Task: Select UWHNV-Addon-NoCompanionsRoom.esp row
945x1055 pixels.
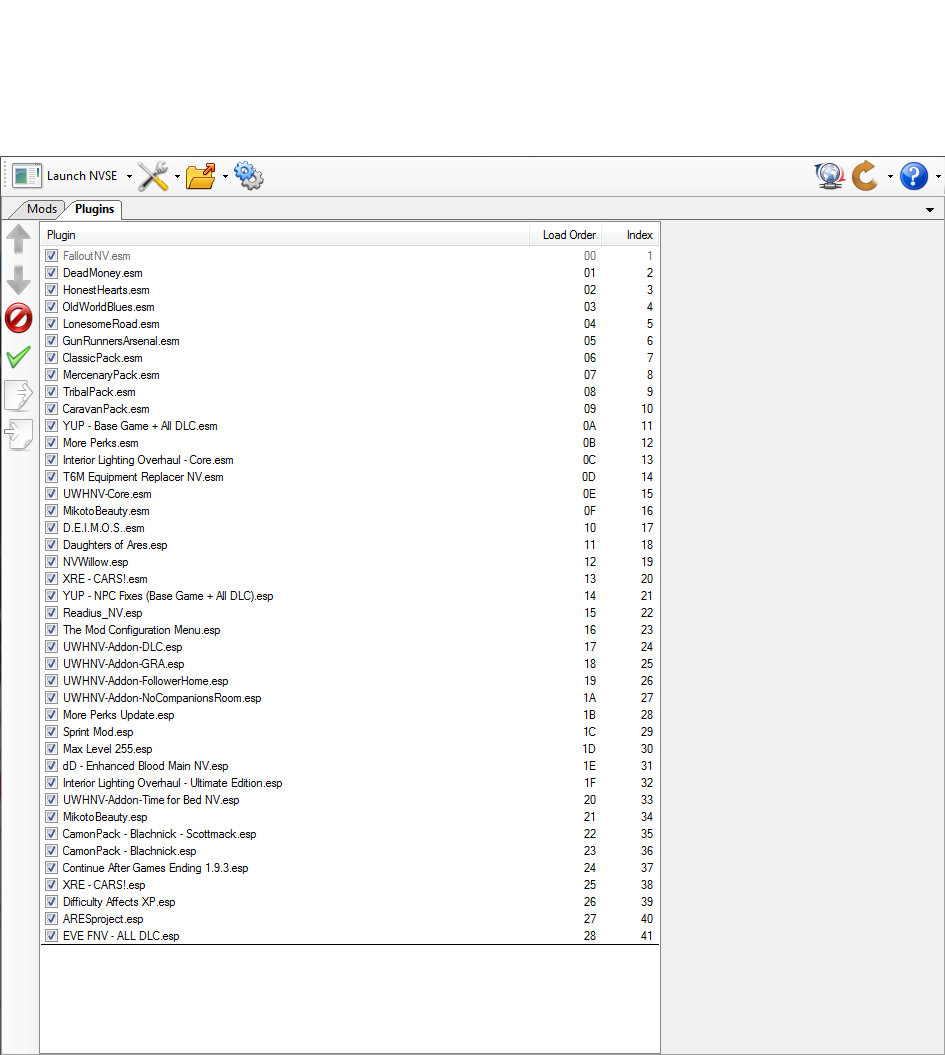Action: 350,698
